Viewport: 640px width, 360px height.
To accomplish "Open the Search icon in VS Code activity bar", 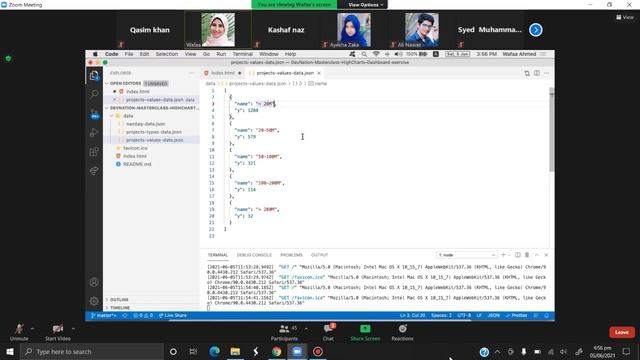I will (x=94, y=94).
